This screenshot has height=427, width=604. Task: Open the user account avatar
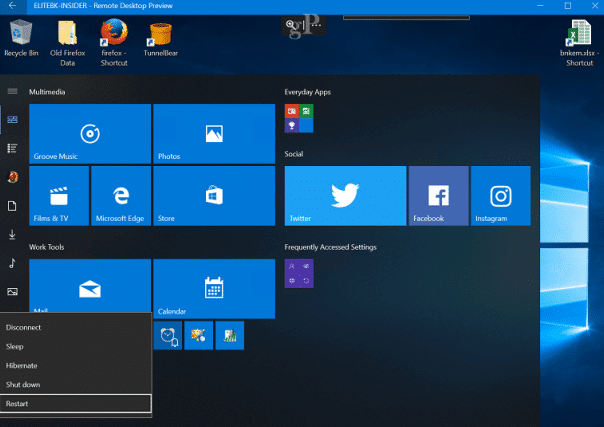pos(12,177)
